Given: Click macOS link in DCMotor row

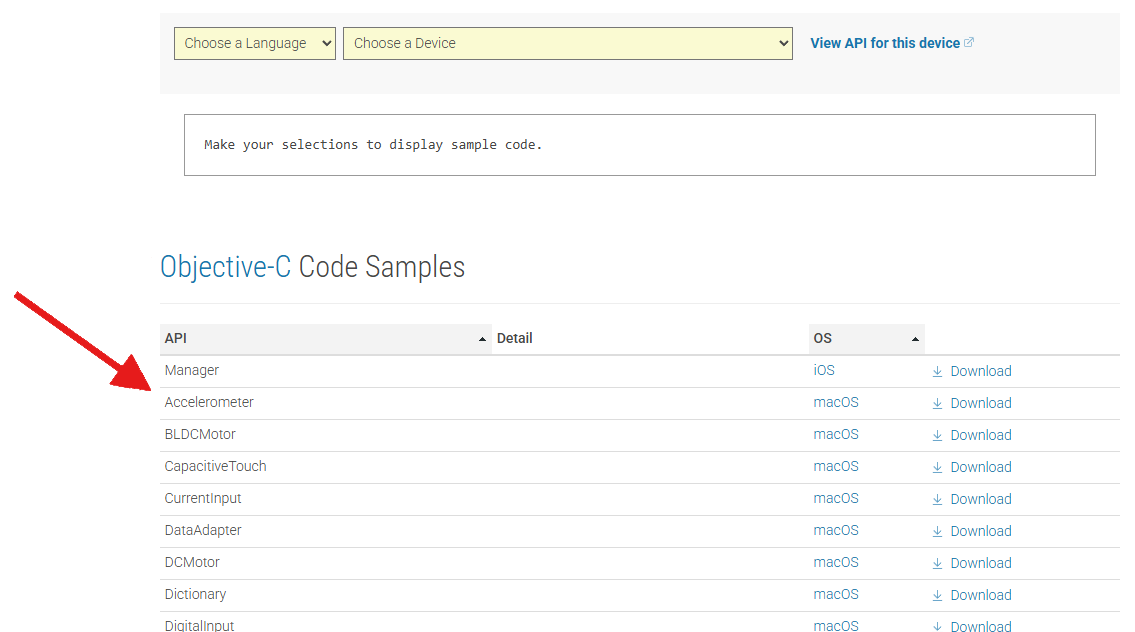Looking at the screenshot, I should pyautogui.click(x=836, y=562).
